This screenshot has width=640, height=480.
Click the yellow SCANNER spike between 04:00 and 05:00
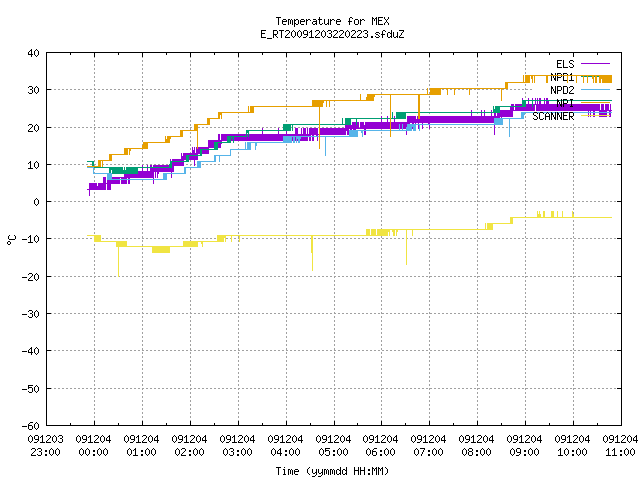tap(312, 253)
